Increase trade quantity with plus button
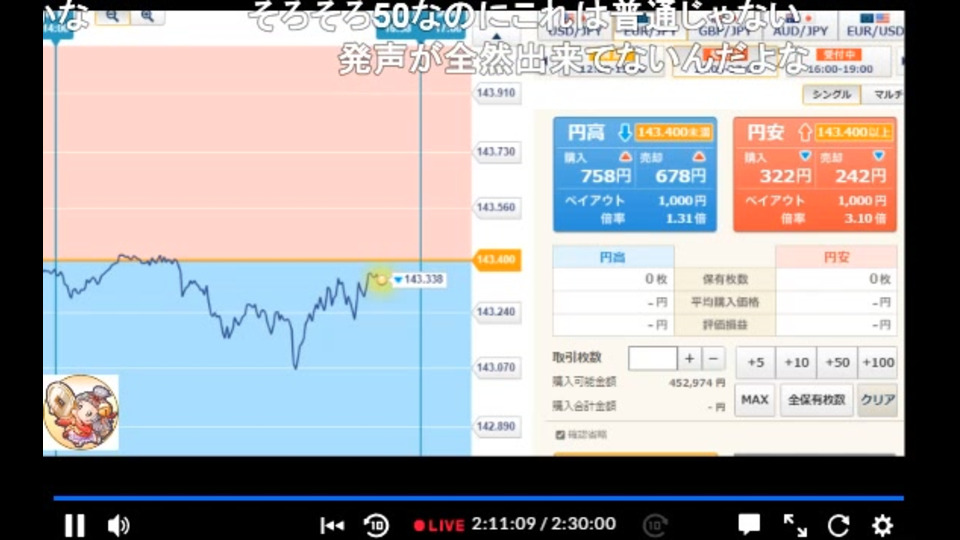The image size is (960, 540). [x=689, y=359]
